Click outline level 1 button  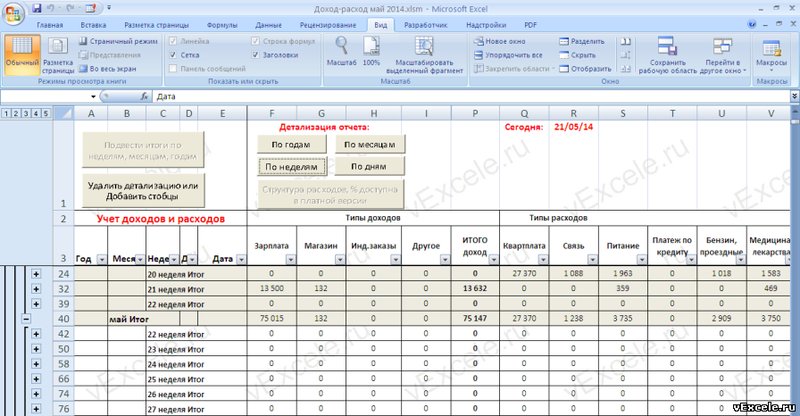6,113
